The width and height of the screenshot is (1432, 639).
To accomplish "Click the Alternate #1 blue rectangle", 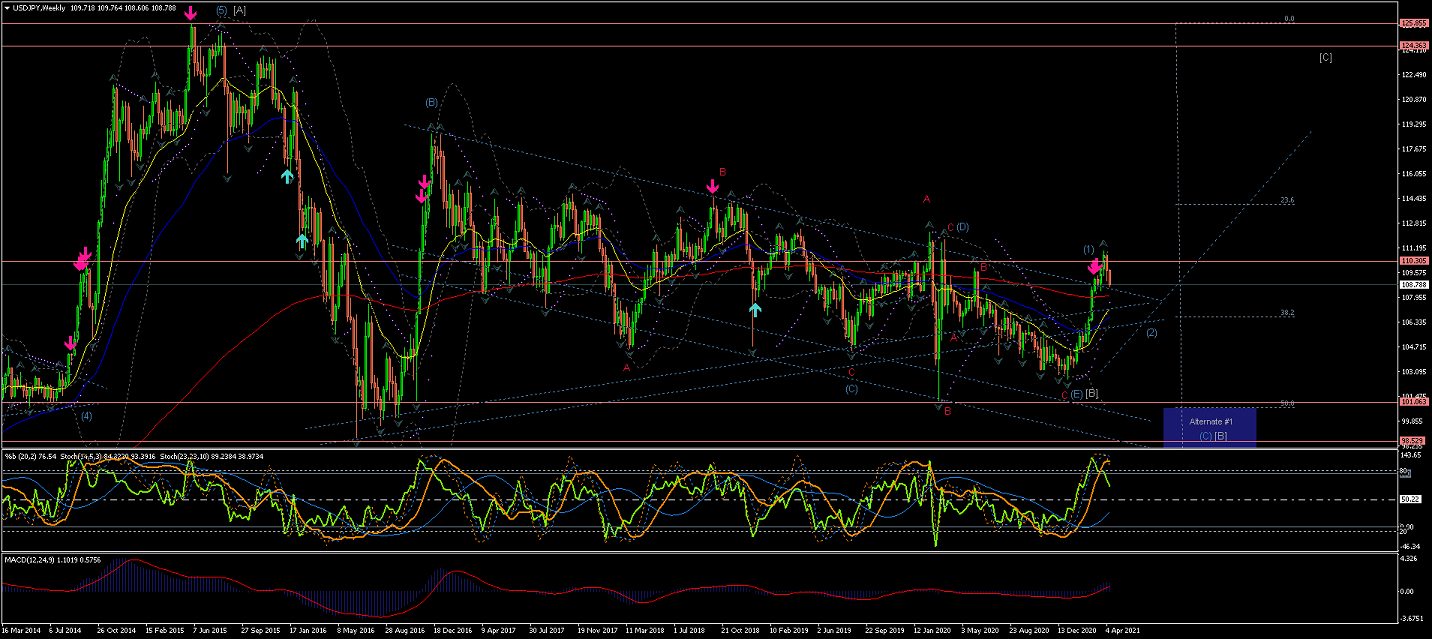I will [x=1209, y=427].
